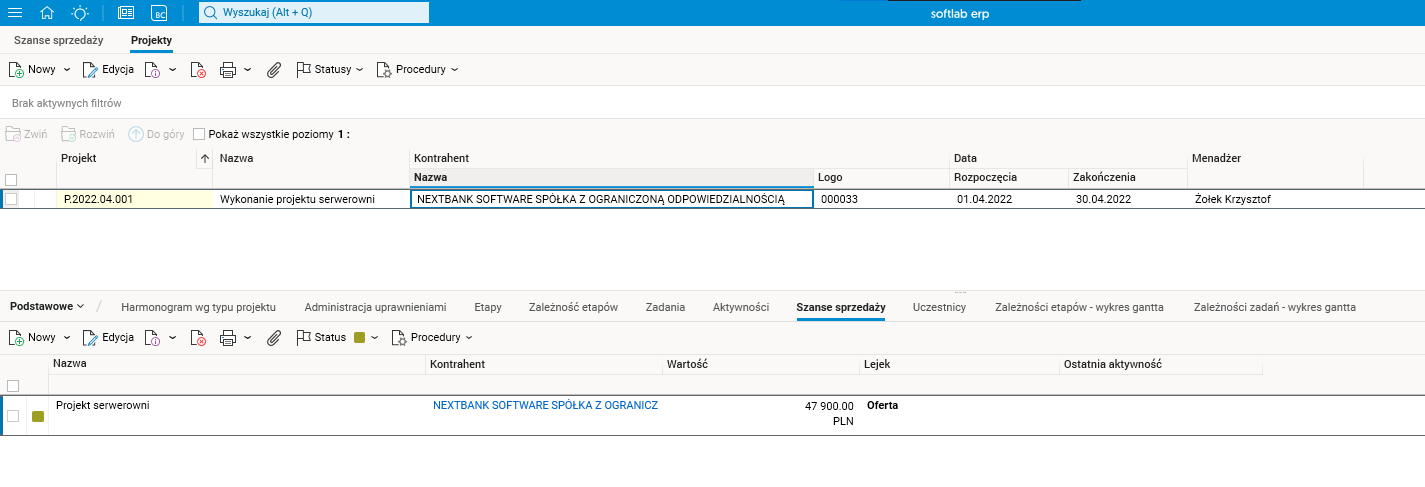Click the upper 'Edycja' button
This screenshot has height=487, width=1425.
(x=108, y=70)
